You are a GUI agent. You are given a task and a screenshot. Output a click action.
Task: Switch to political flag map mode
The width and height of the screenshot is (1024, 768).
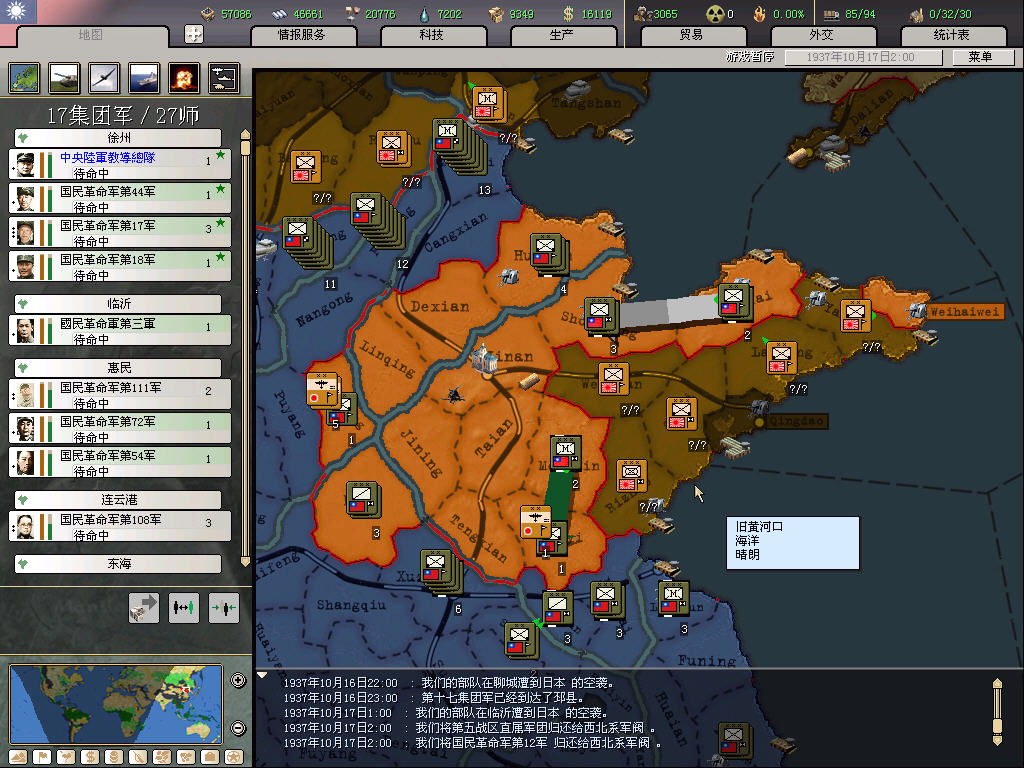coord(42,757)
